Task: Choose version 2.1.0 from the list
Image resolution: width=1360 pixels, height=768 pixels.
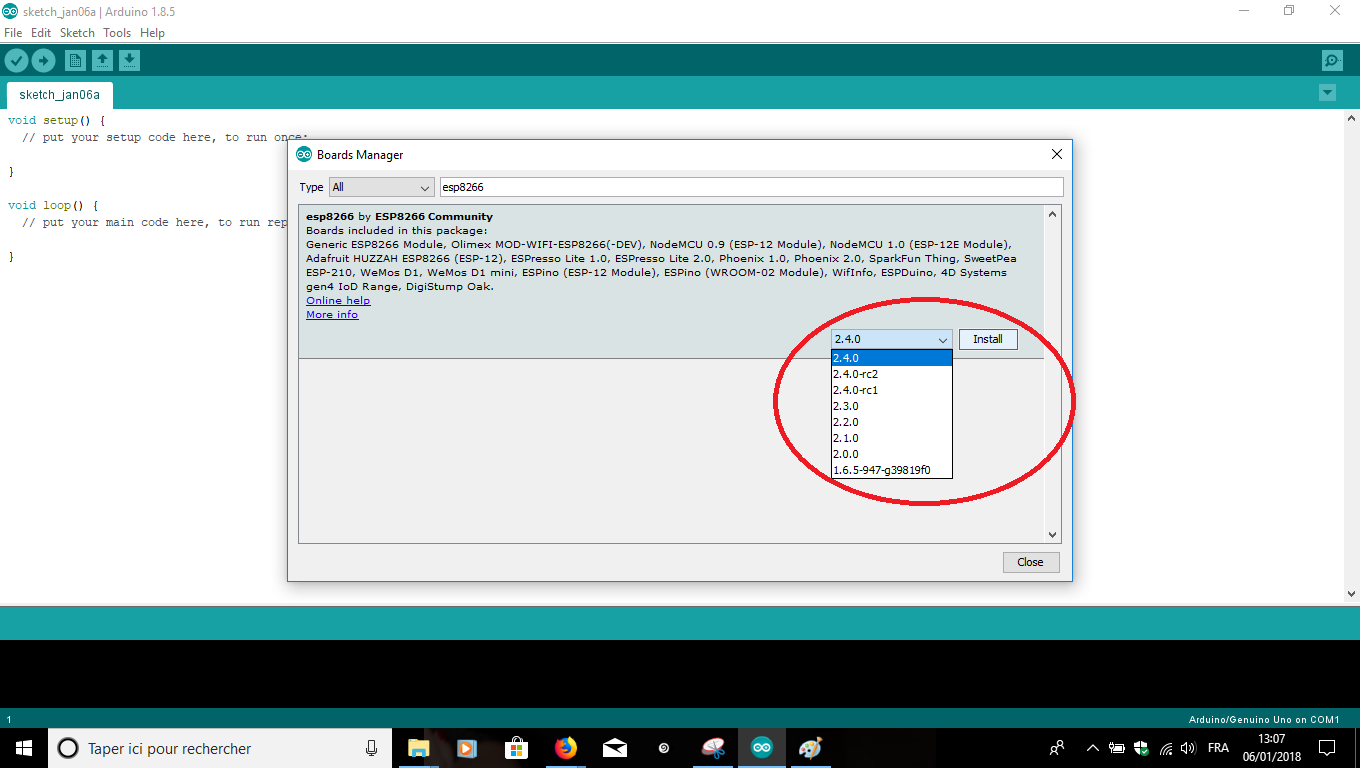Action: point(891,438)
